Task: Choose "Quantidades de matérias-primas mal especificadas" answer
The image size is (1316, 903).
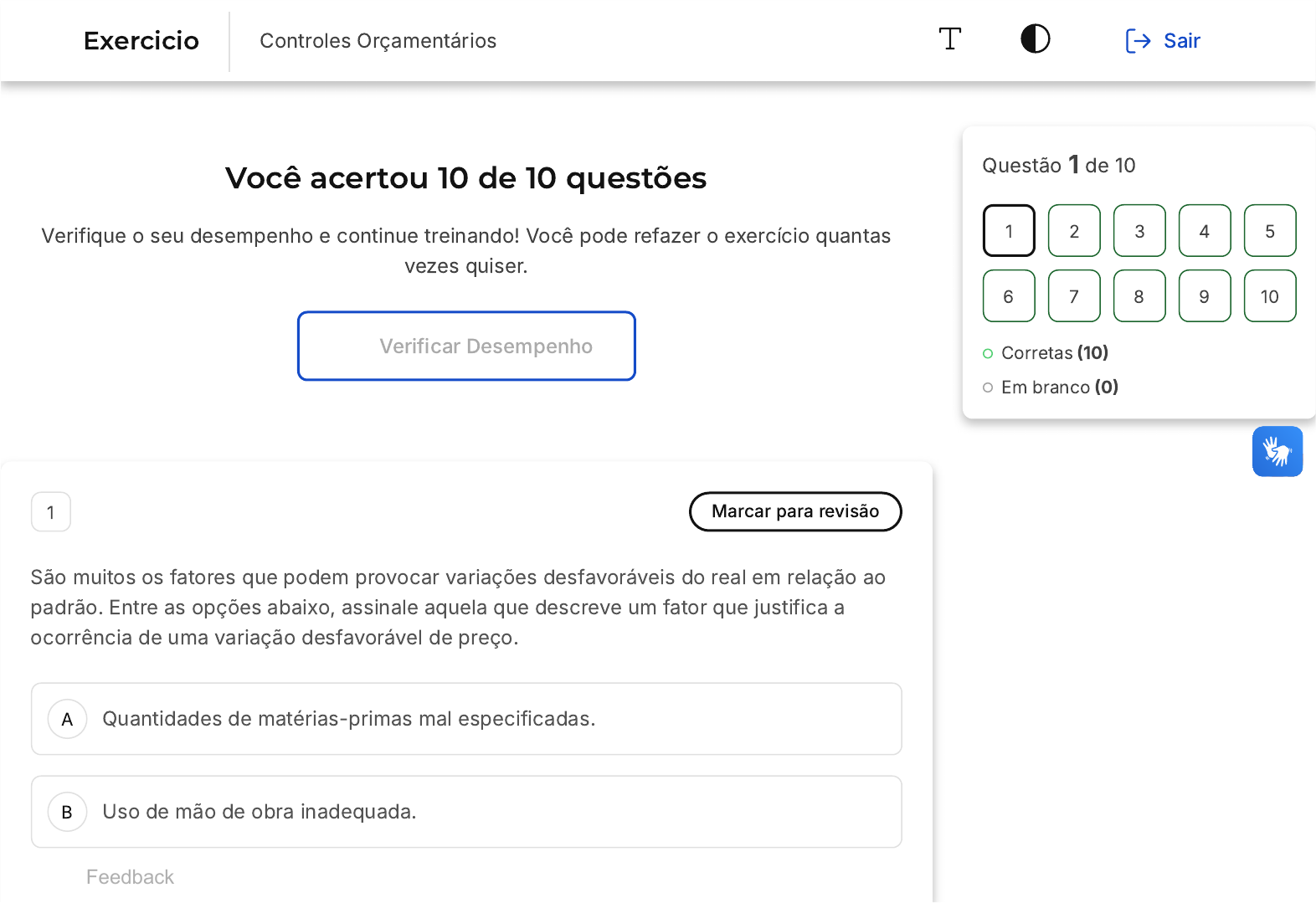Action: (348, 719)
